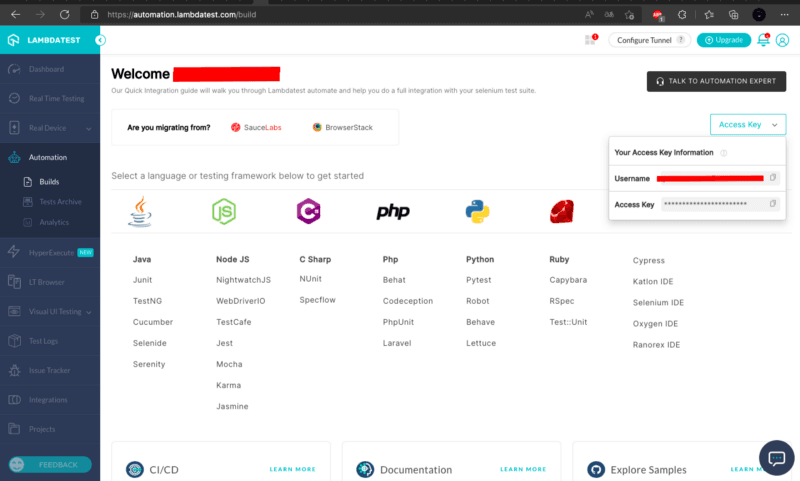Copy the Access Key value
The width and height of the screenshot is (800, 481).
point(773,204)
